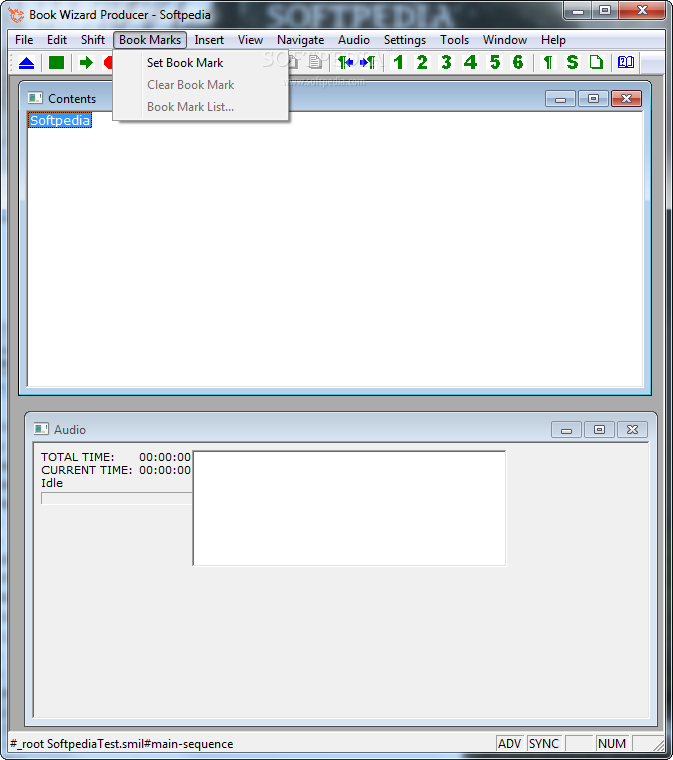The height and width of the screenshot is (760, 673).
Task: Click the previous paragraph navigation icon
Action: point(345,63)
